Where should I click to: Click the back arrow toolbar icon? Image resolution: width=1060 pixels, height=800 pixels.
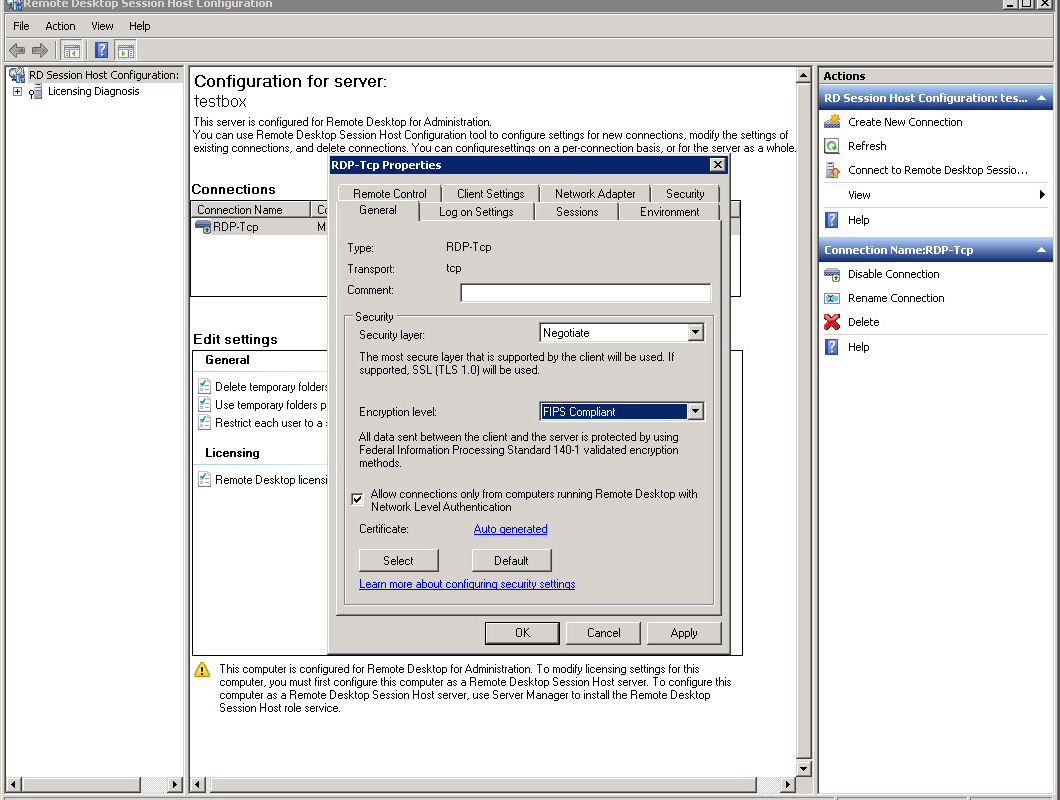coord(17,50)
